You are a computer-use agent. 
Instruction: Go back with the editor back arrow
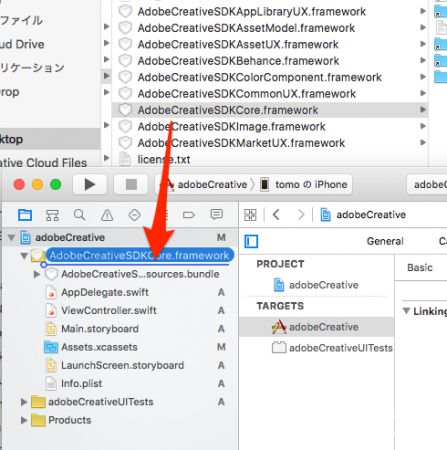[x=276, y=214]
